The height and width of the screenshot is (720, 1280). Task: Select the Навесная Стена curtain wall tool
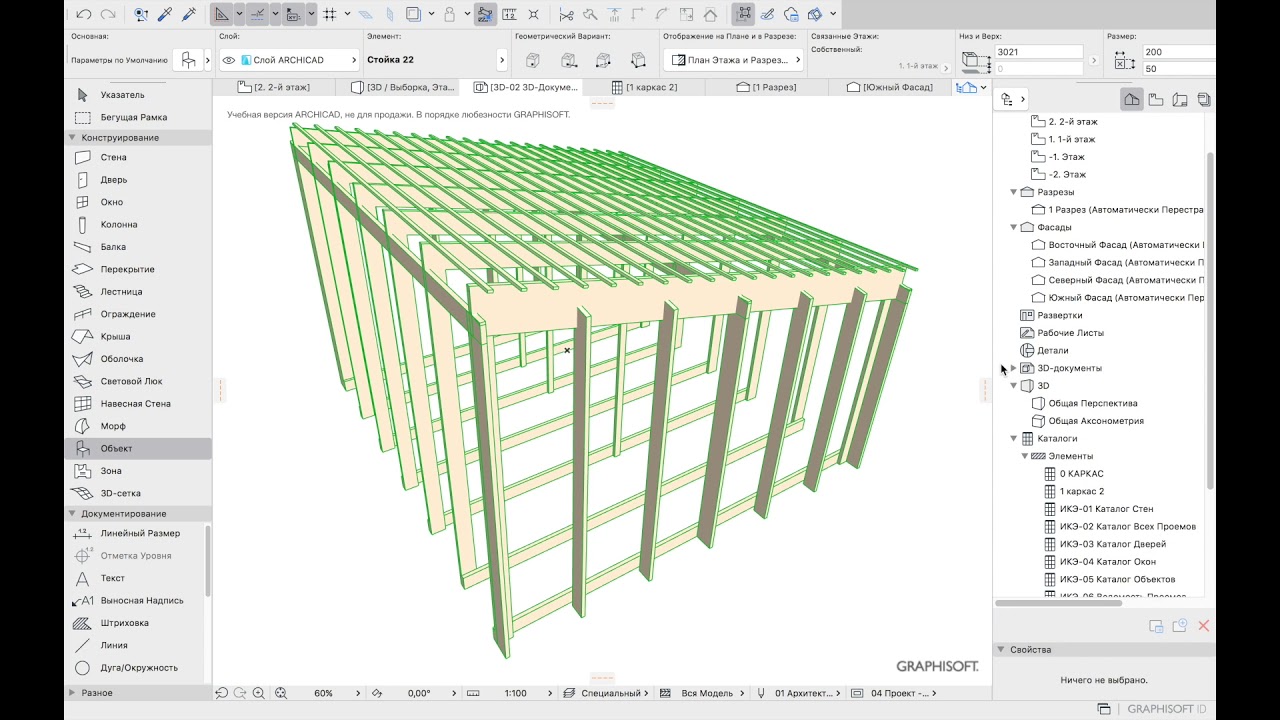point(138,404)
